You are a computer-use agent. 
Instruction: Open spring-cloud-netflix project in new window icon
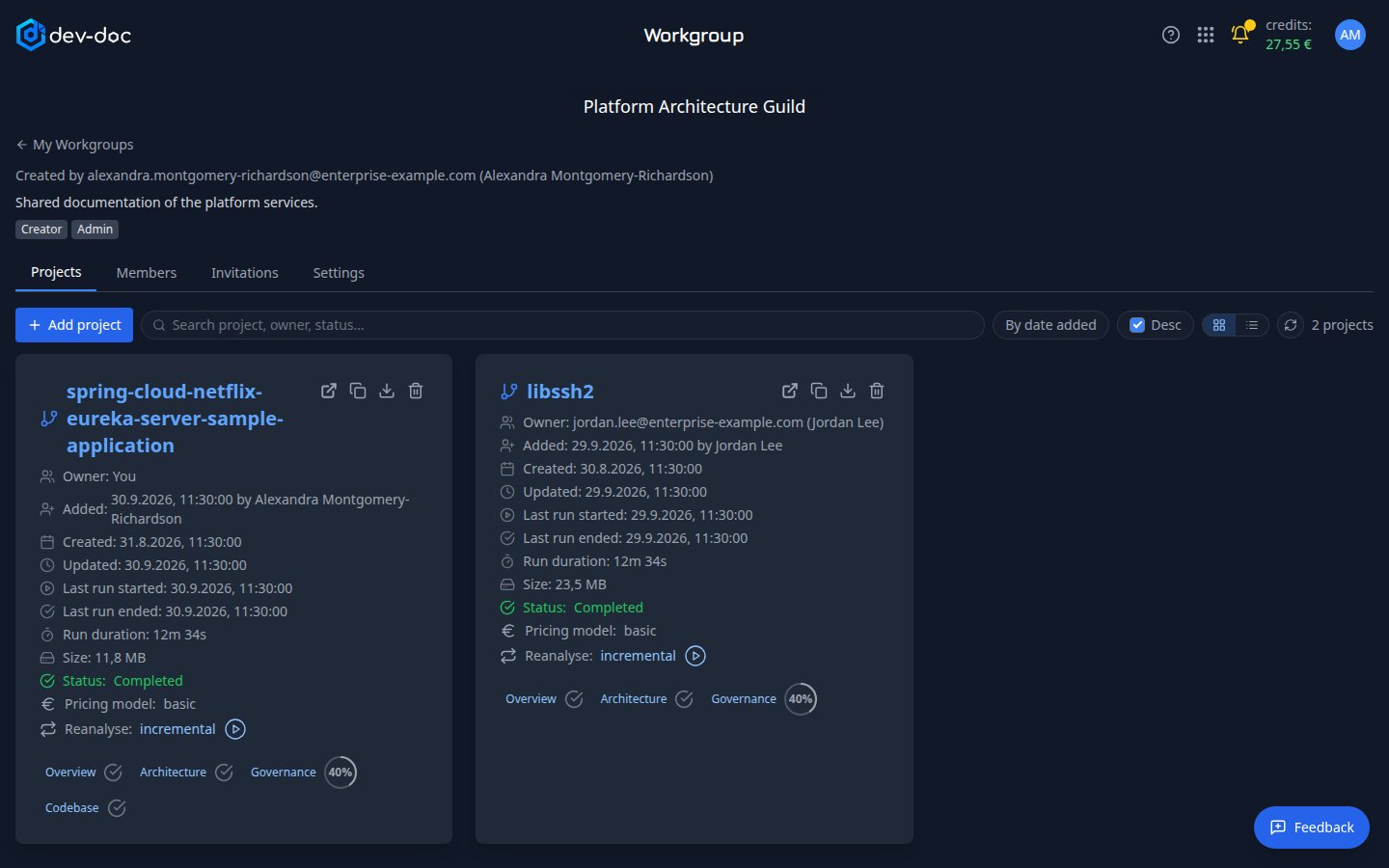329,391
